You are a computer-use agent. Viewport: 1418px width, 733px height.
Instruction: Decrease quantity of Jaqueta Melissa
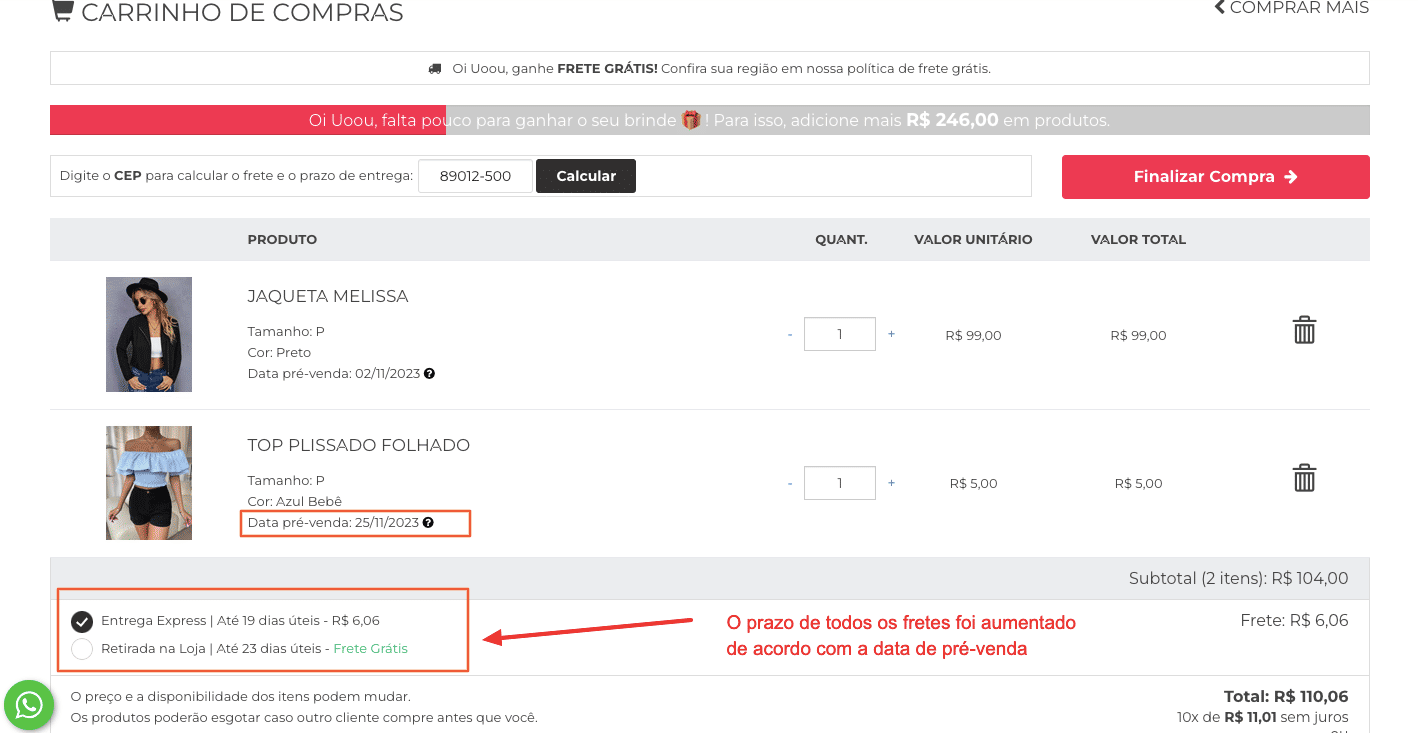pos(790,335)
